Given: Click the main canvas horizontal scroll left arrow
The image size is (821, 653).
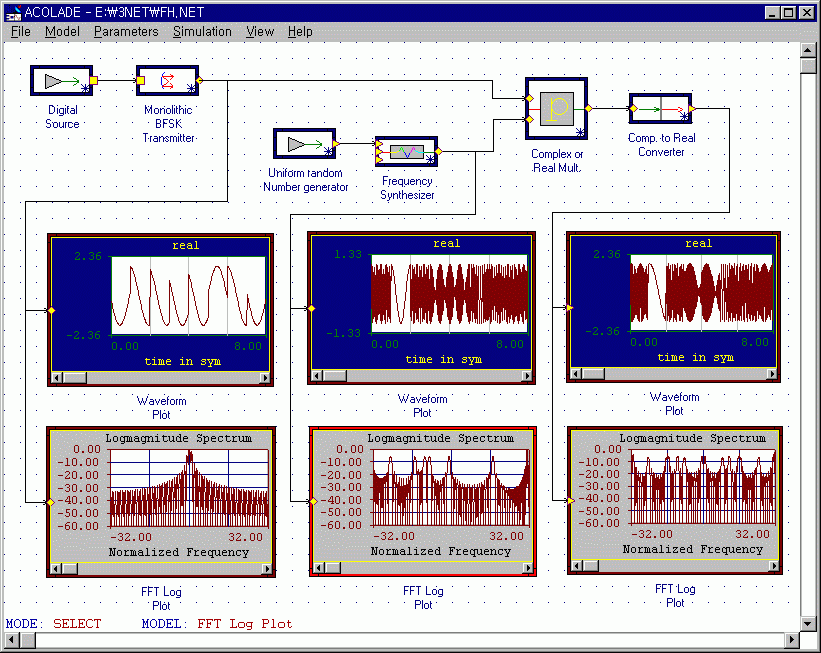Looking at the screenshot, I should 13,639.
